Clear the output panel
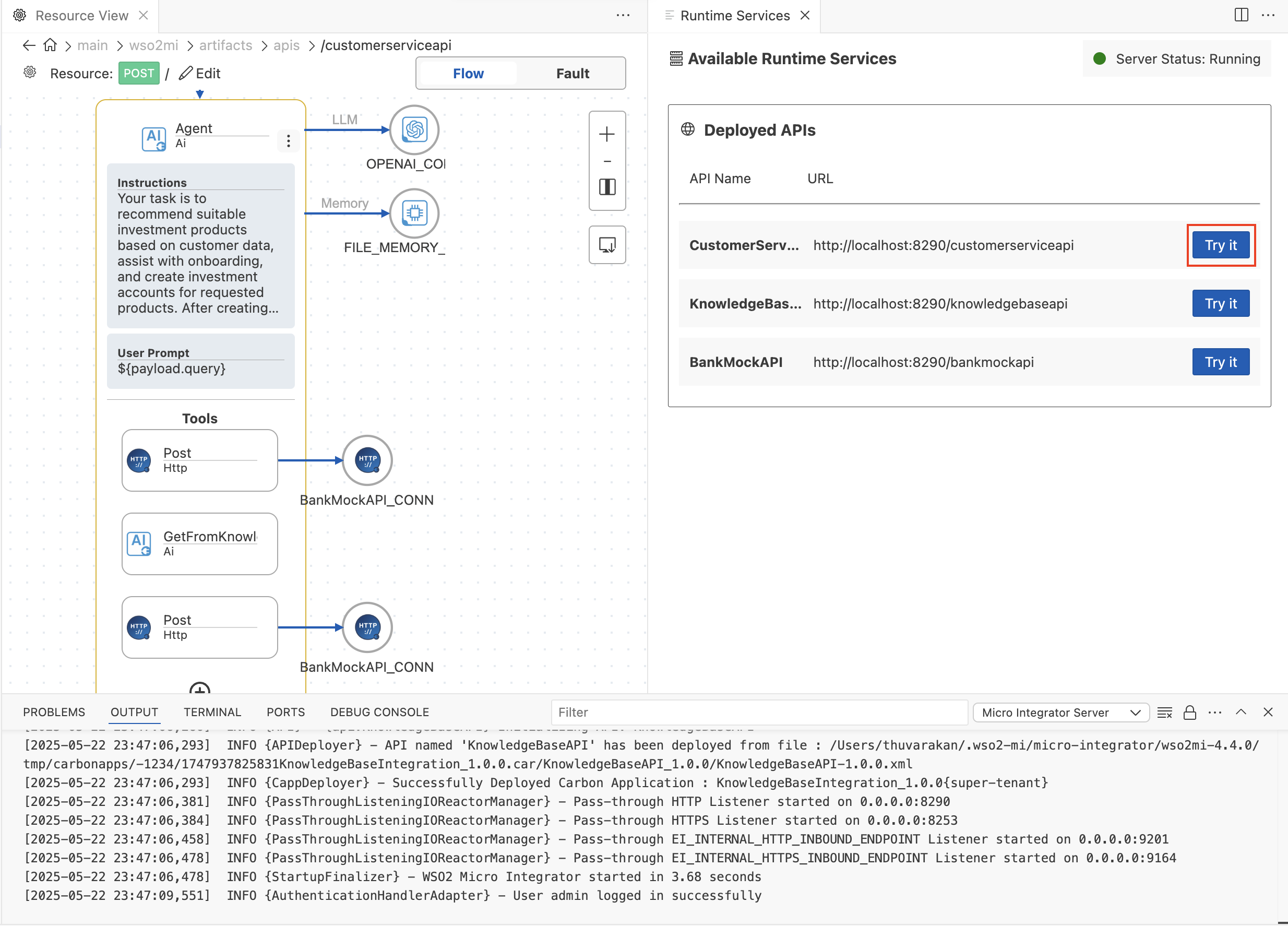Image resolution: width=1288 pixels, height=926 pixels. [1164, 712]
